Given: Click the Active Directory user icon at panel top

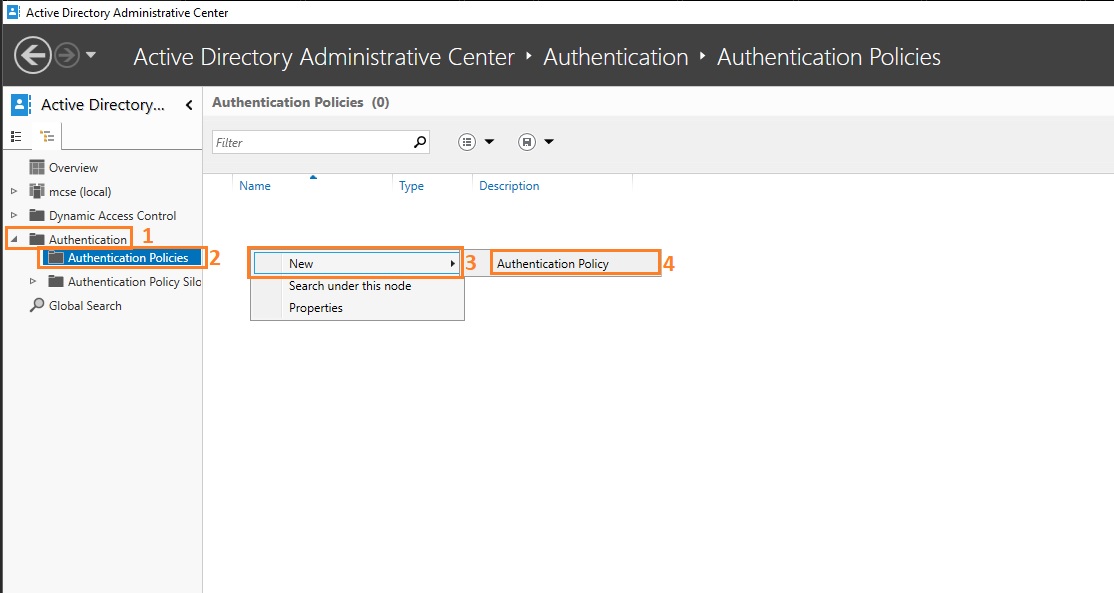Looking at the screenshot, I should click(21, 104).
